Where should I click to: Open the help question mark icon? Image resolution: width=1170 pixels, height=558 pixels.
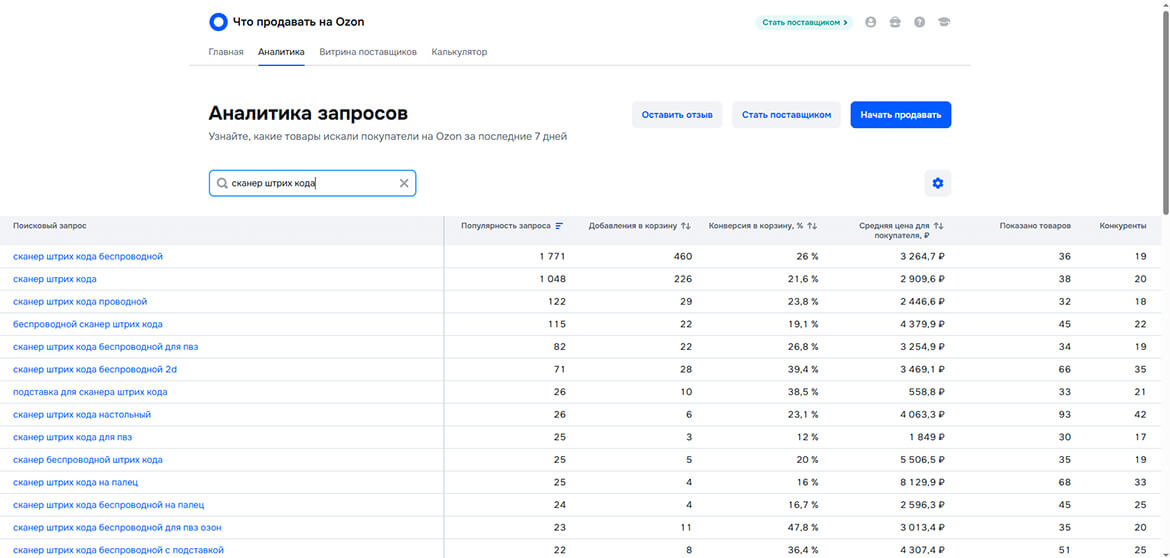pos(919,22)
